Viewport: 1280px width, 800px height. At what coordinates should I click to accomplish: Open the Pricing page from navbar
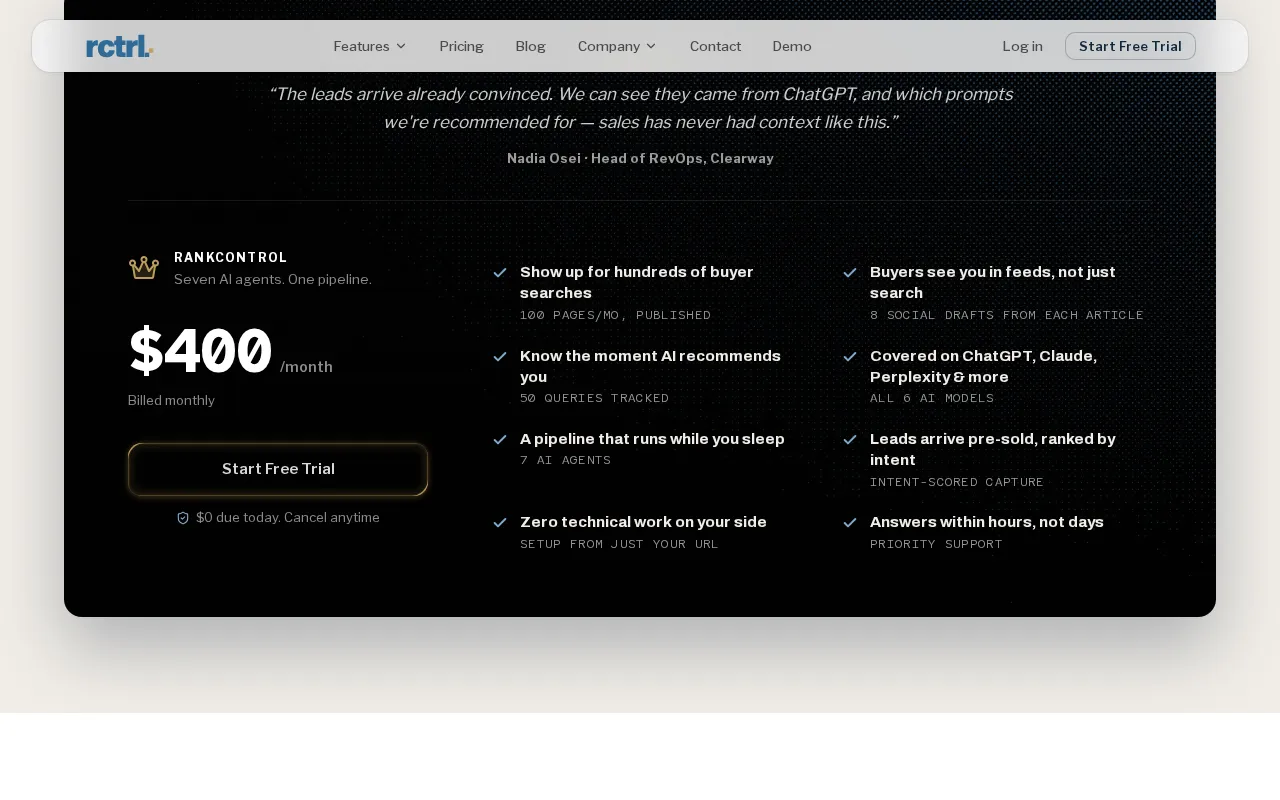[461, 46]
